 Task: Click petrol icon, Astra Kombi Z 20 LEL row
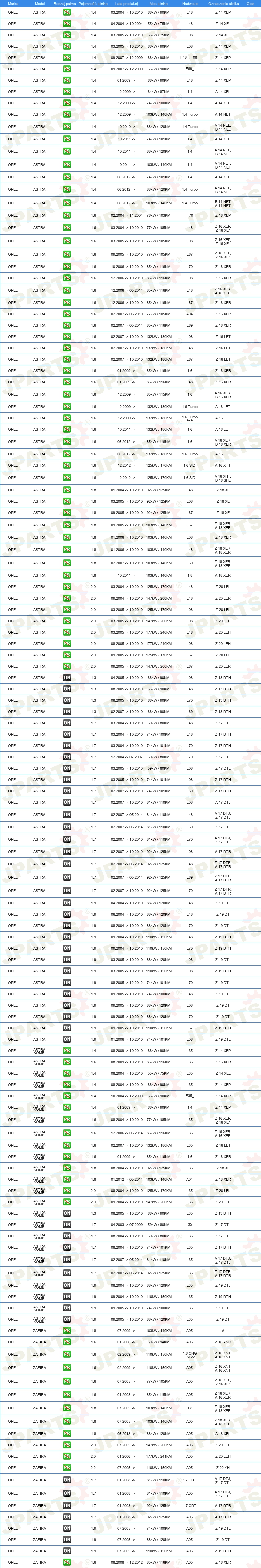[x=67, y=1191]
